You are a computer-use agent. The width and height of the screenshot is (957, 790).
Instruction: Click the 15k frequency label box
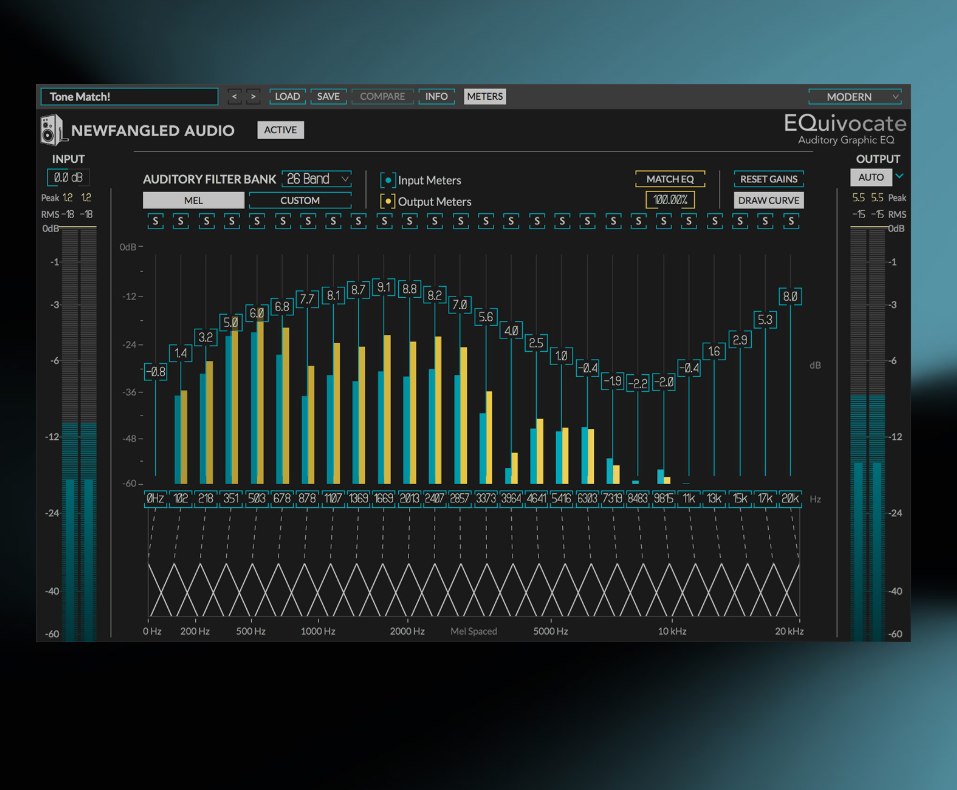[x=740, y=499]
